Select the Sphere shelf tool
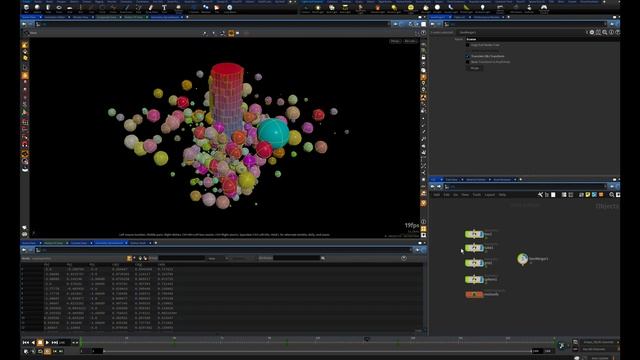Image resolution: width=640 pixels, height=360 pixels. (37, 8)
